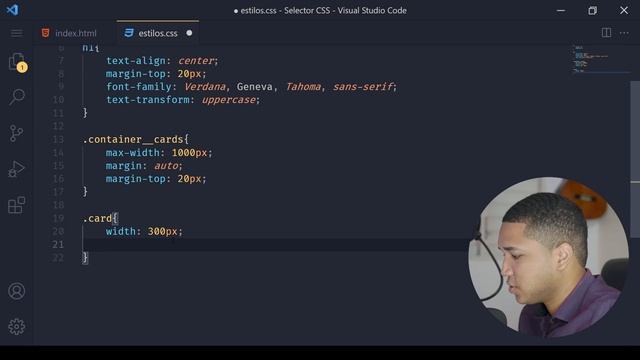Screen dimensions: 640x360
Task: Open the More Actions ellipsis menu
Action: coord(624,33)
